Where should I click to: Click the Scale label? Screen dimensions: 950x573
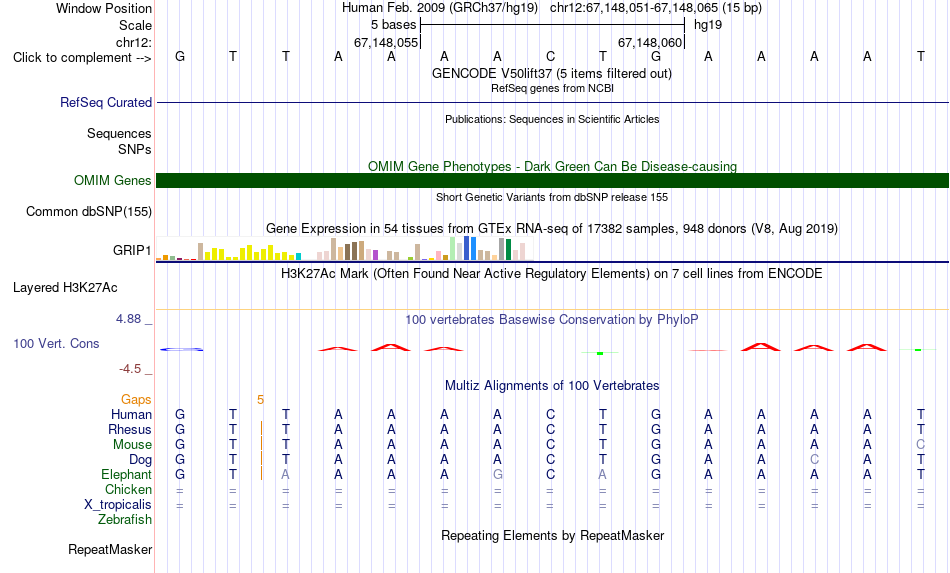point(135,25)
